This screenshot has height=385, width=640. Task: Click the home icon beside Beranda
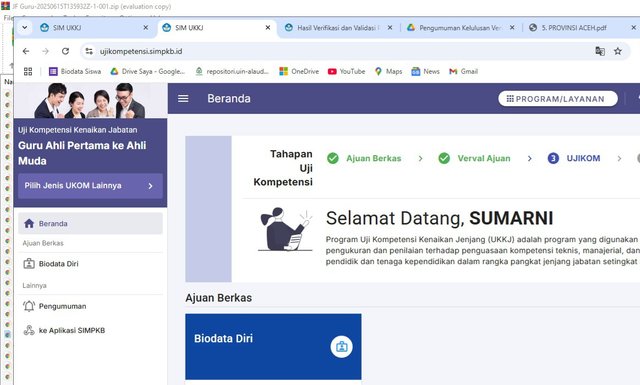point(29,223)
